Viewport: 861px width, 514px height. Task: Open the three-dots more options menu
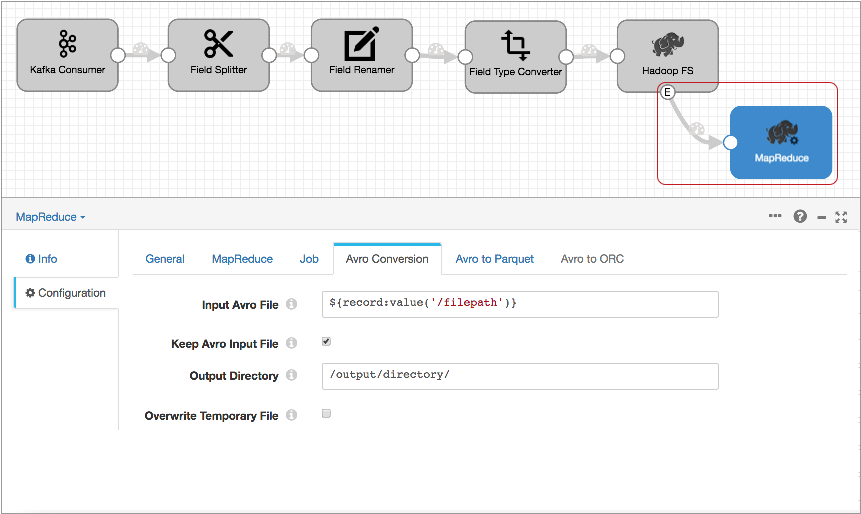click(775, 216)
